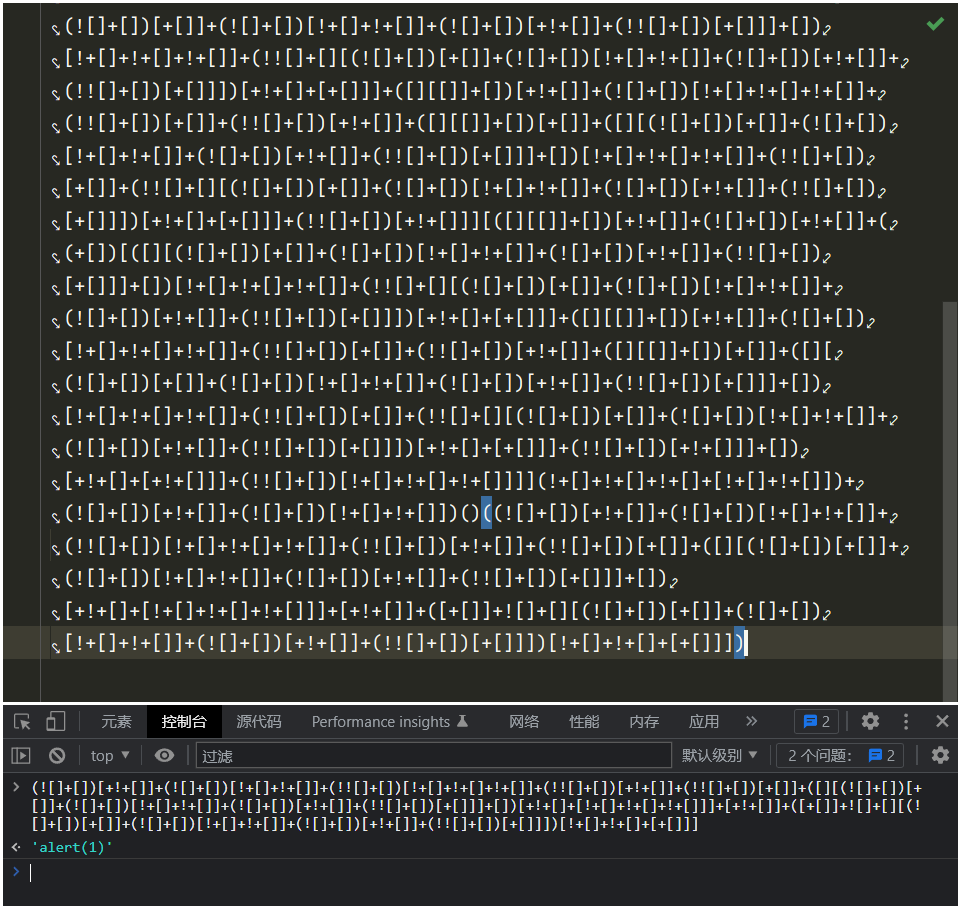Open the issues message icon with badge 2
The height and width of the screenshot is (909, 961).
click(819, 721)
